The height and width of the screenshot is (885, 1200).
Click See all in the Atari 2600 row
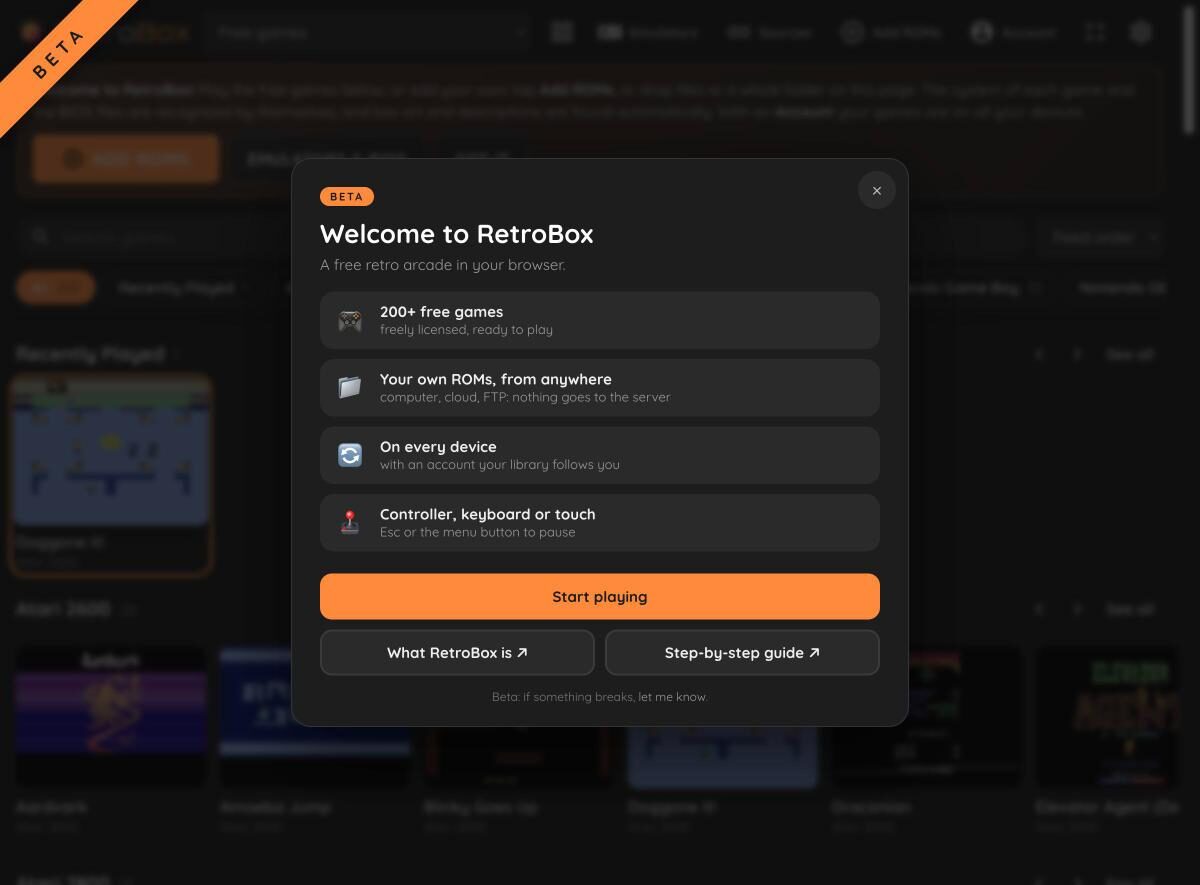click(1130, 609)
